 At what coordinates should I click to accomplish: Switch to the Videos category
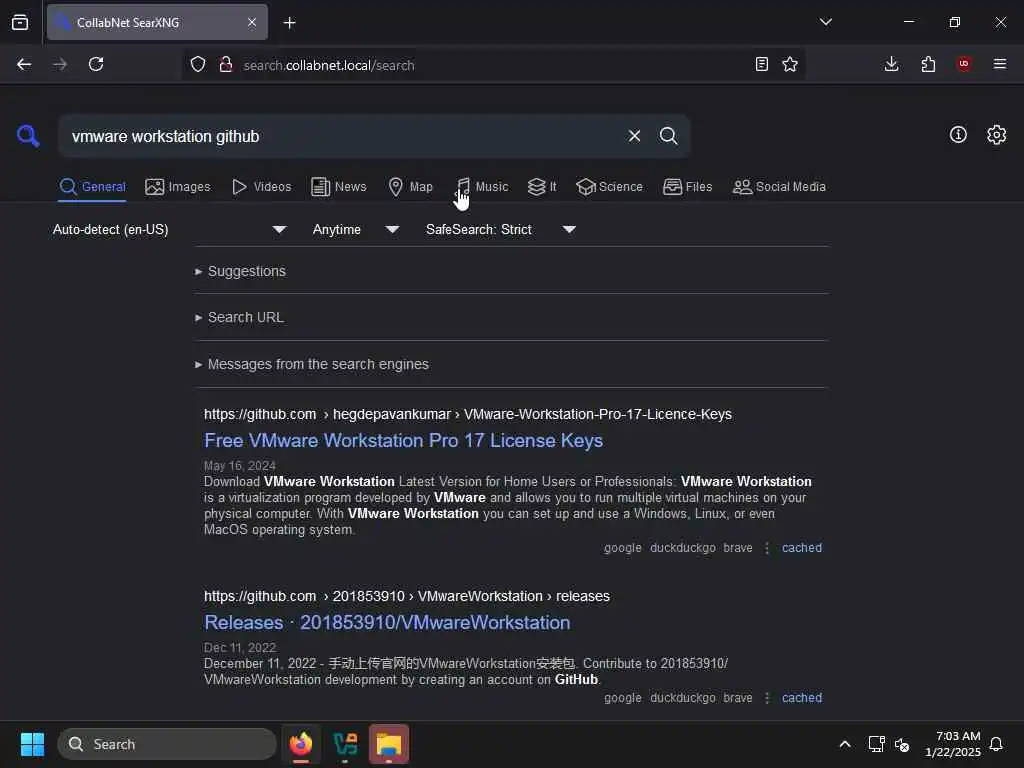[261, 187]
